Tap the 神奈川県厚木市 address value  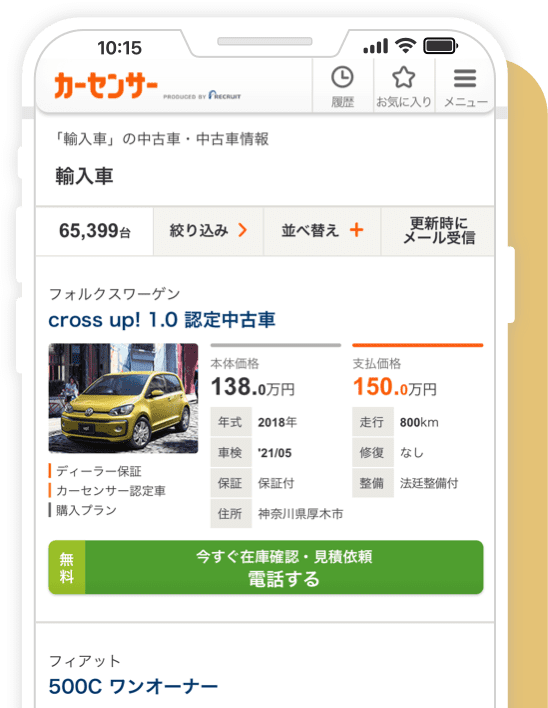[301, 514]
